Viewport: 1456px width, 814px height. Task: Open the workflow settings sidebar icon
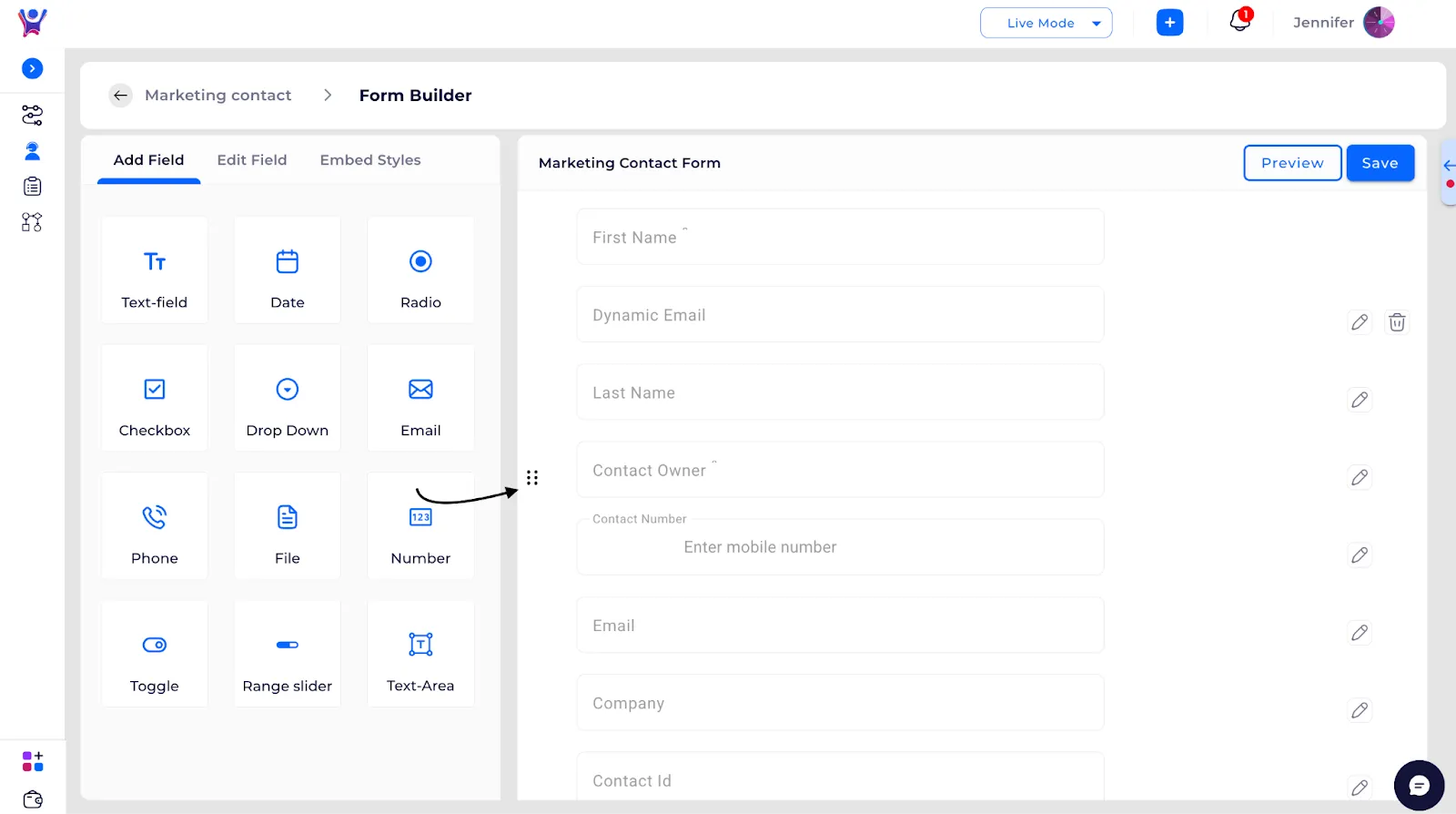point(32,115)
